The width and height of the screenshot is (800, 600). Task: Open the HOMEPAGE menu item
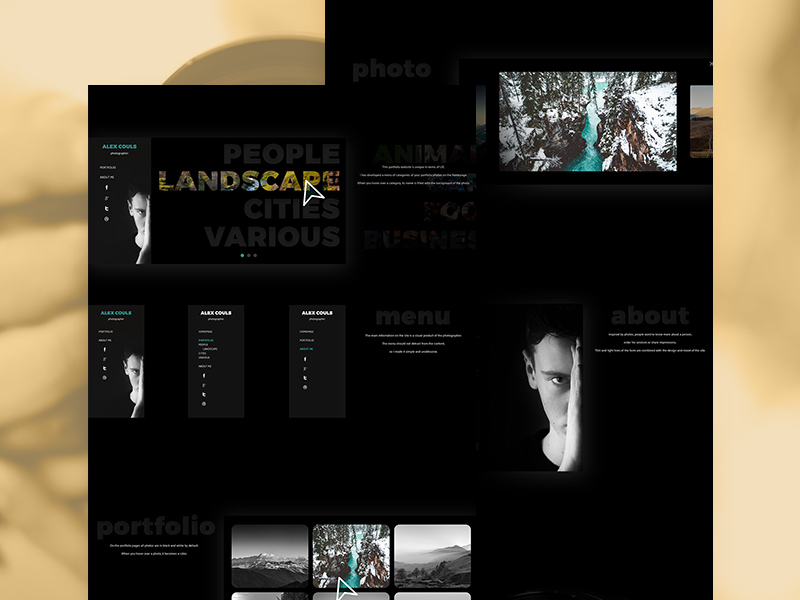click(204, 331)
